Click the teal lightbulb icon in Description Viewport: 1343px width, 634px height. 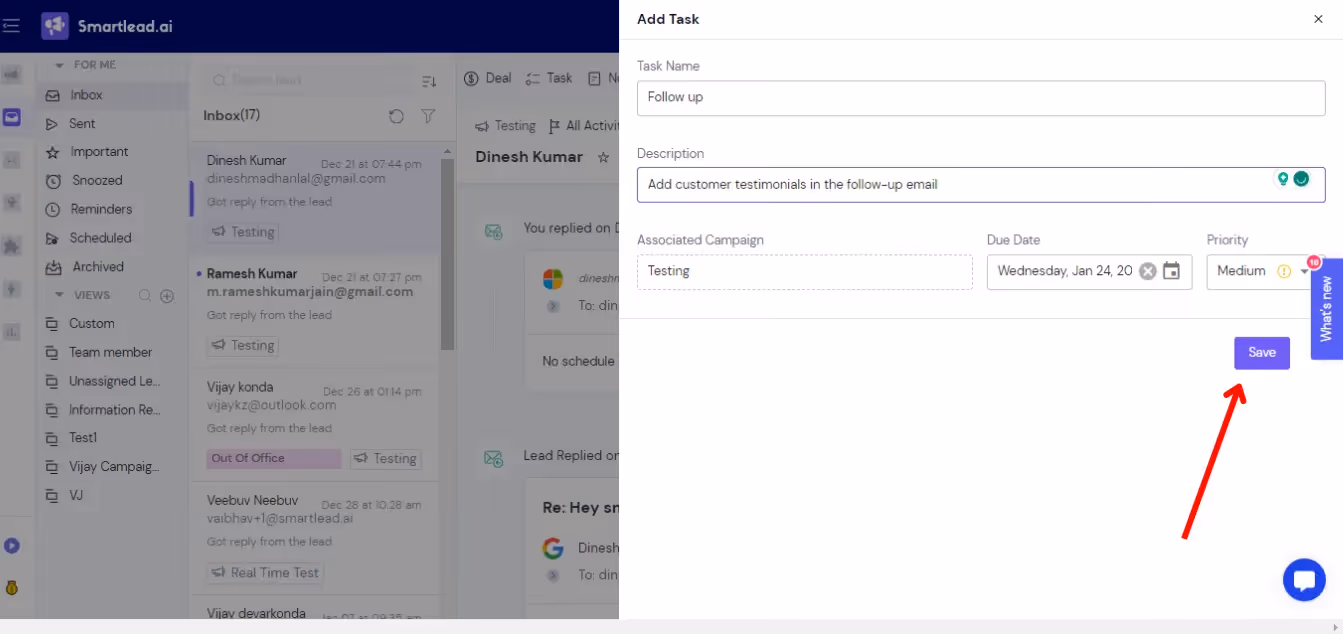(x=1283, y=179)
